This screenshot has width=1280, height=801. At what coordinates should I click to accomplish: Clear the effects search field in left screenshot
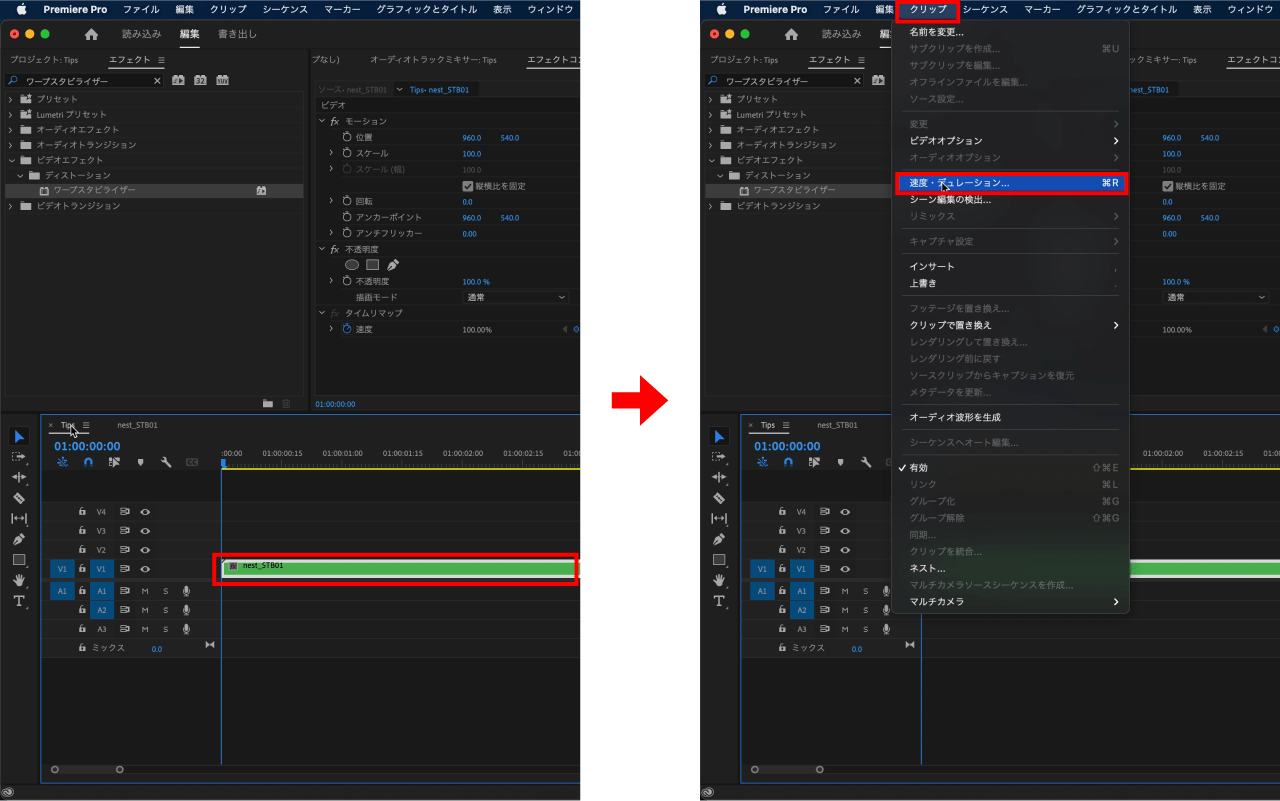tap(157, 81)
